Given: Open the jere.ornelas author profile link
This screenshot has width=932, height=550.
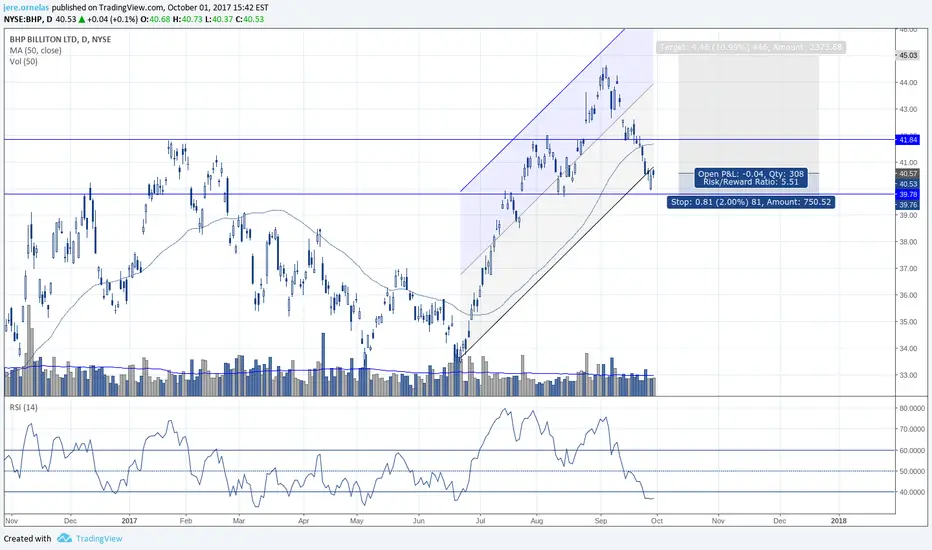Looking at the screenshot, I should tap(27, 8).
